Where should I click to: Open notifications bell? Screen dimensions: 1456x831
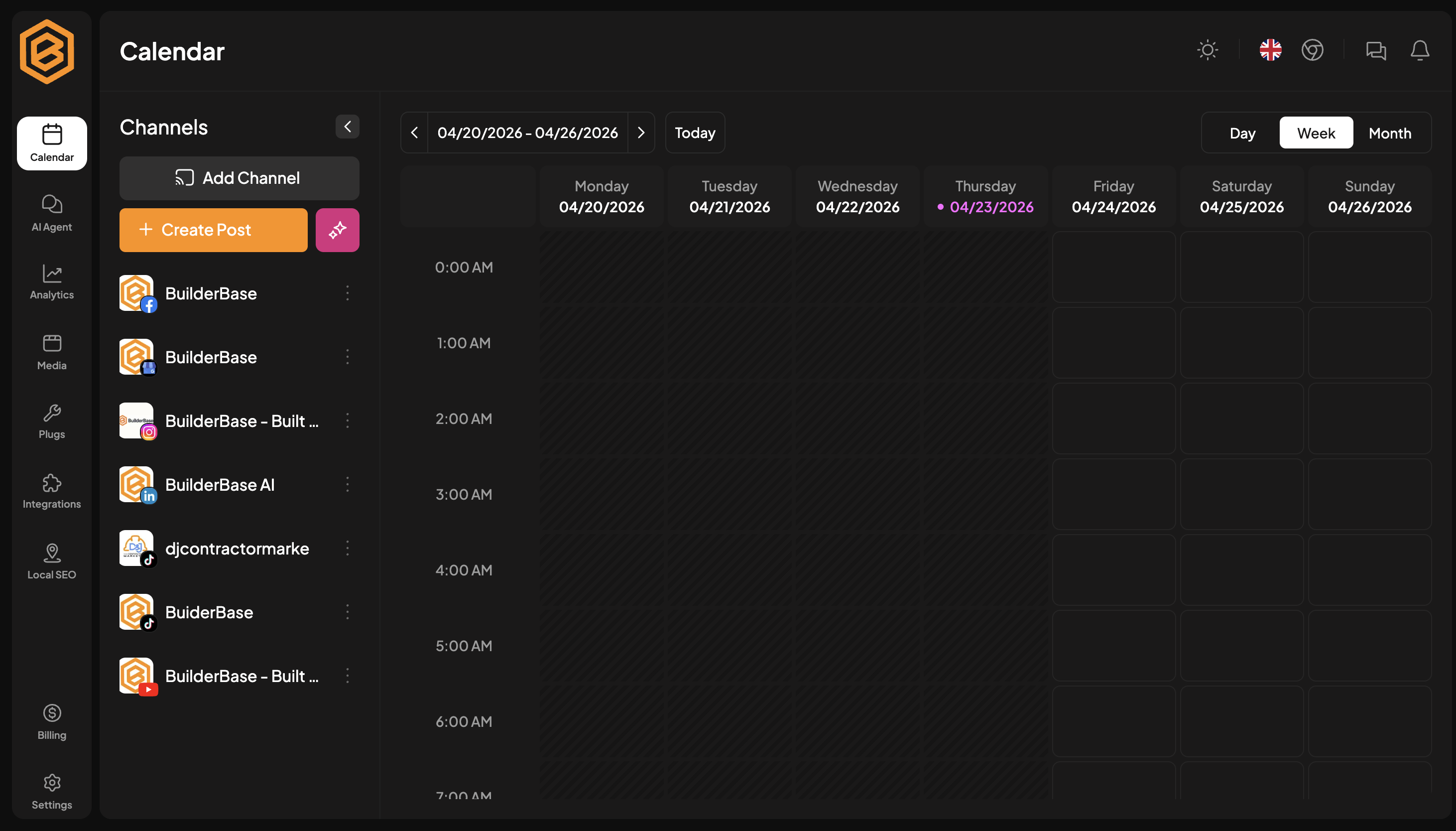(1420, 50)
